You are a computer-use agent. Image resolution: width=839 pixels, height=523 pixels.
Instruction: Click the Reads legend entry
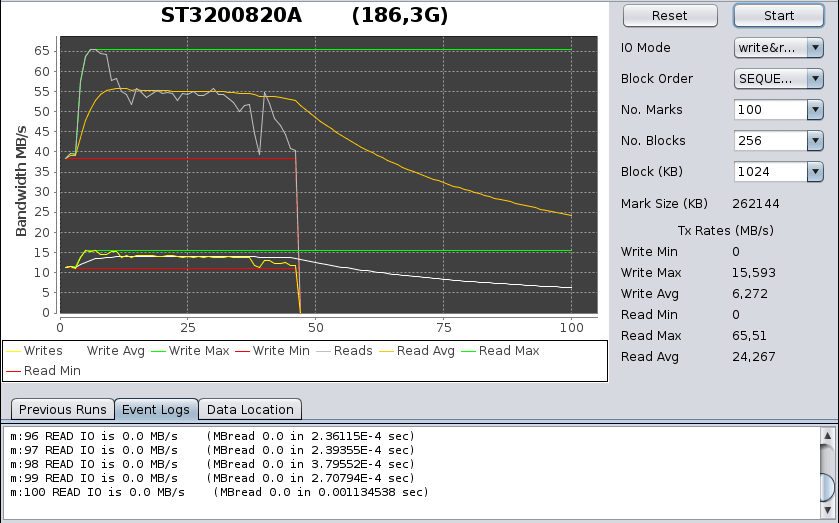tap(345, 351)
